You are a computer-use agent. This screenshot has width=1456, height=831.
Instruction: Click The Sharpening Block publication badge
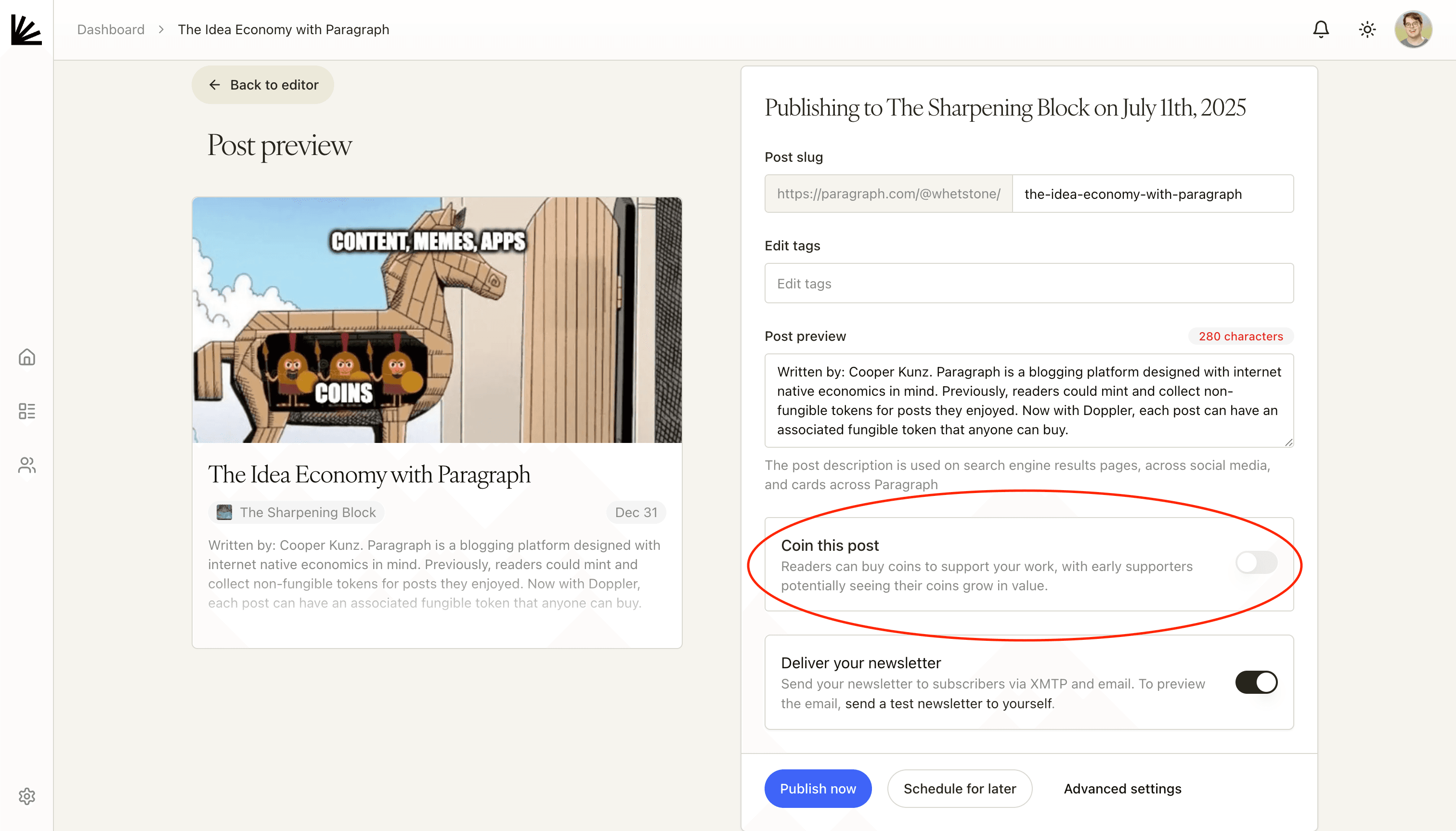coord(296,512)
